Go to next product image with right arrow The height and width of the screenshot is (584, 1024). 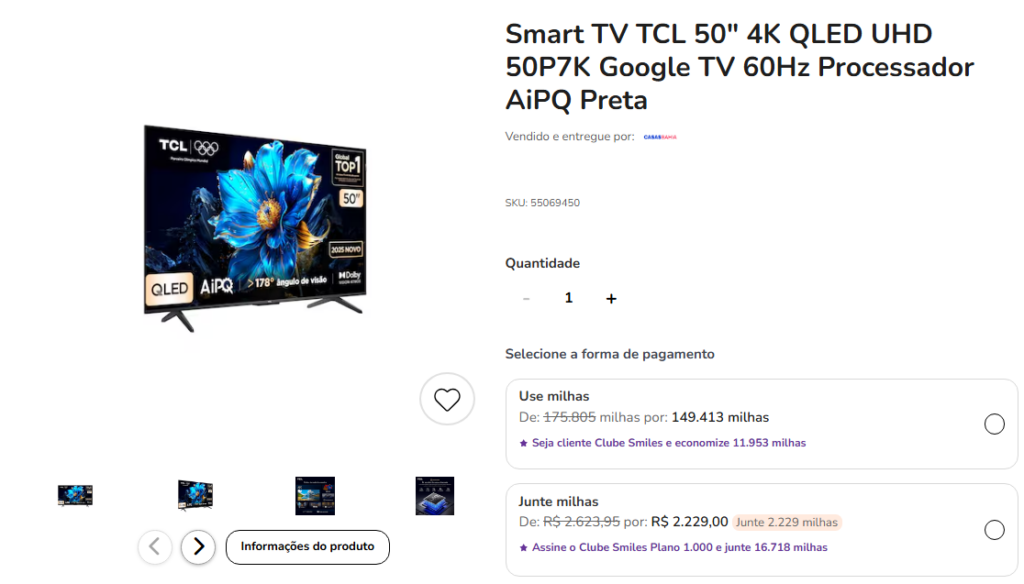pos(199,546)
